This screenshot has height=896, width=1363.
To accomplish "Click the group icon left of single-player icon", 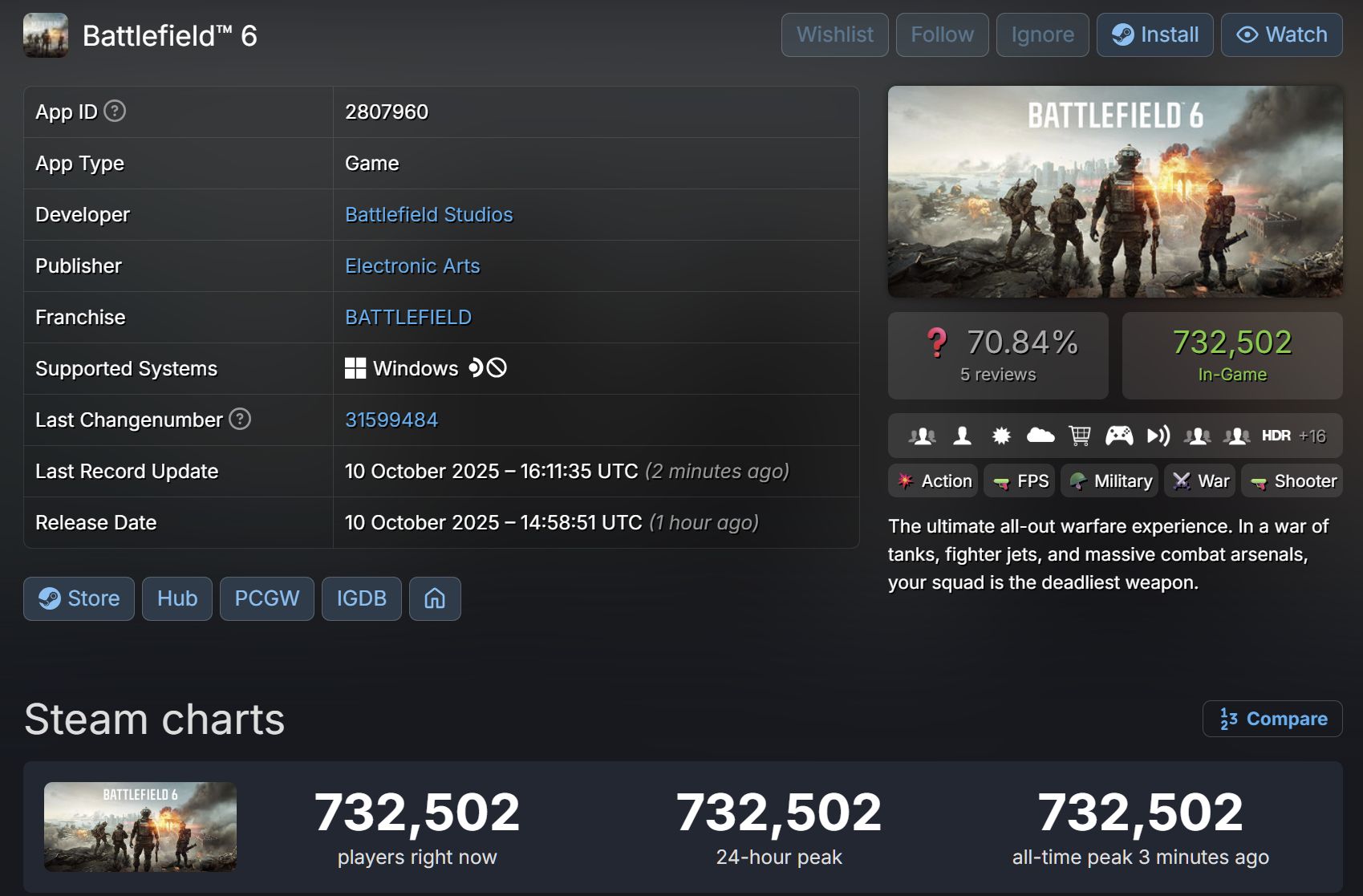I will pos(923,436).
